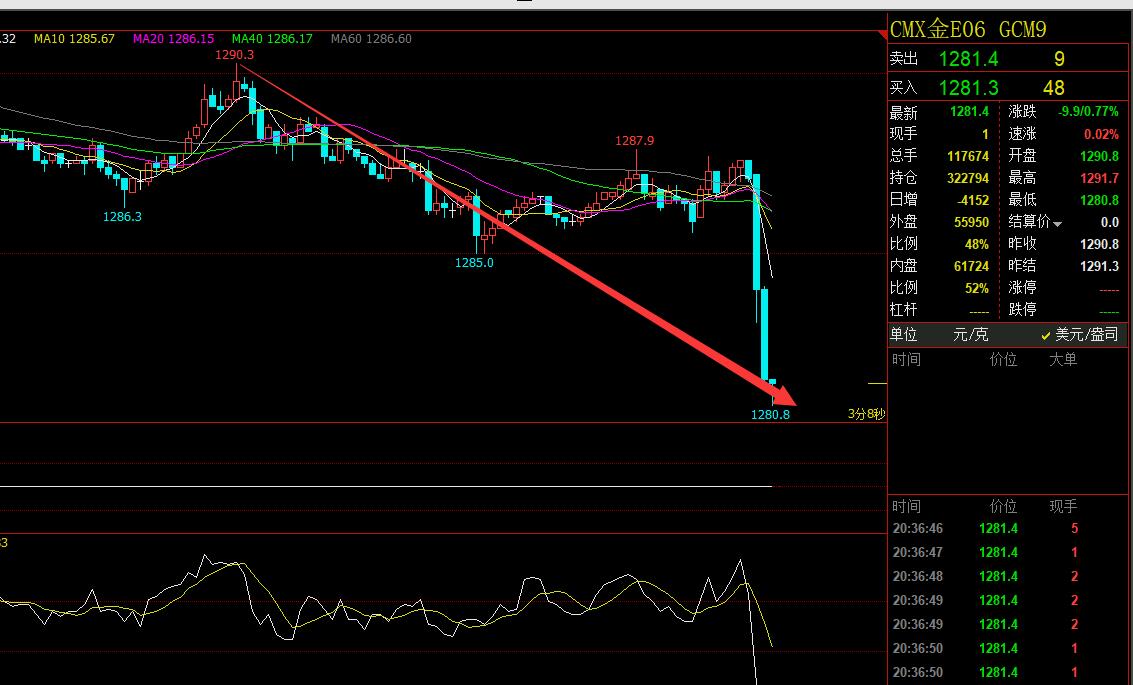Image resolution: width=1133 pixels, height=685 pixels.
Task: Click the 1290.3 high price marker
Action: pos(234,55)
